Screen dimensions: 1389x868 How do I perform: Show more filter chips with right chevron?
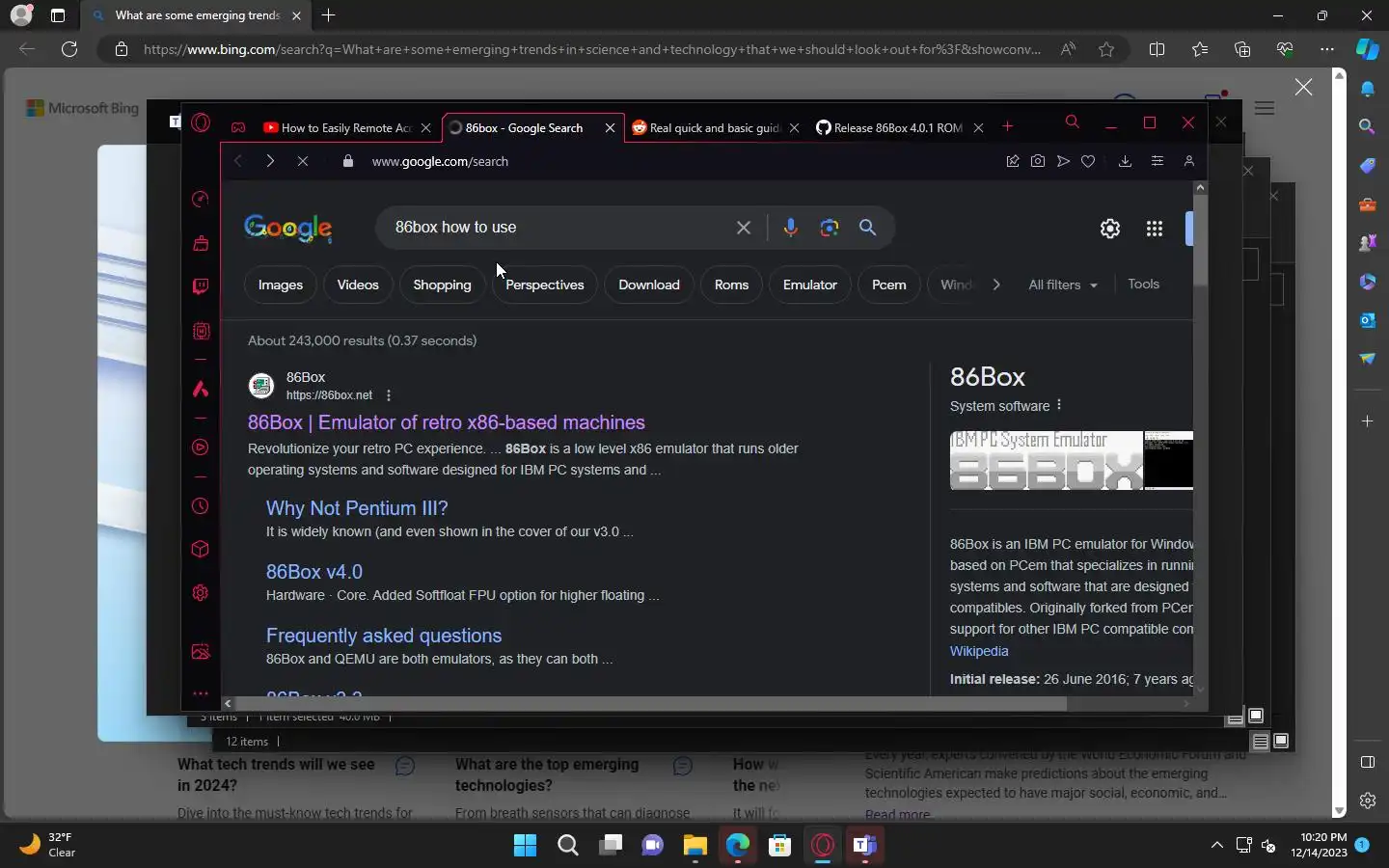pos(996,285)
